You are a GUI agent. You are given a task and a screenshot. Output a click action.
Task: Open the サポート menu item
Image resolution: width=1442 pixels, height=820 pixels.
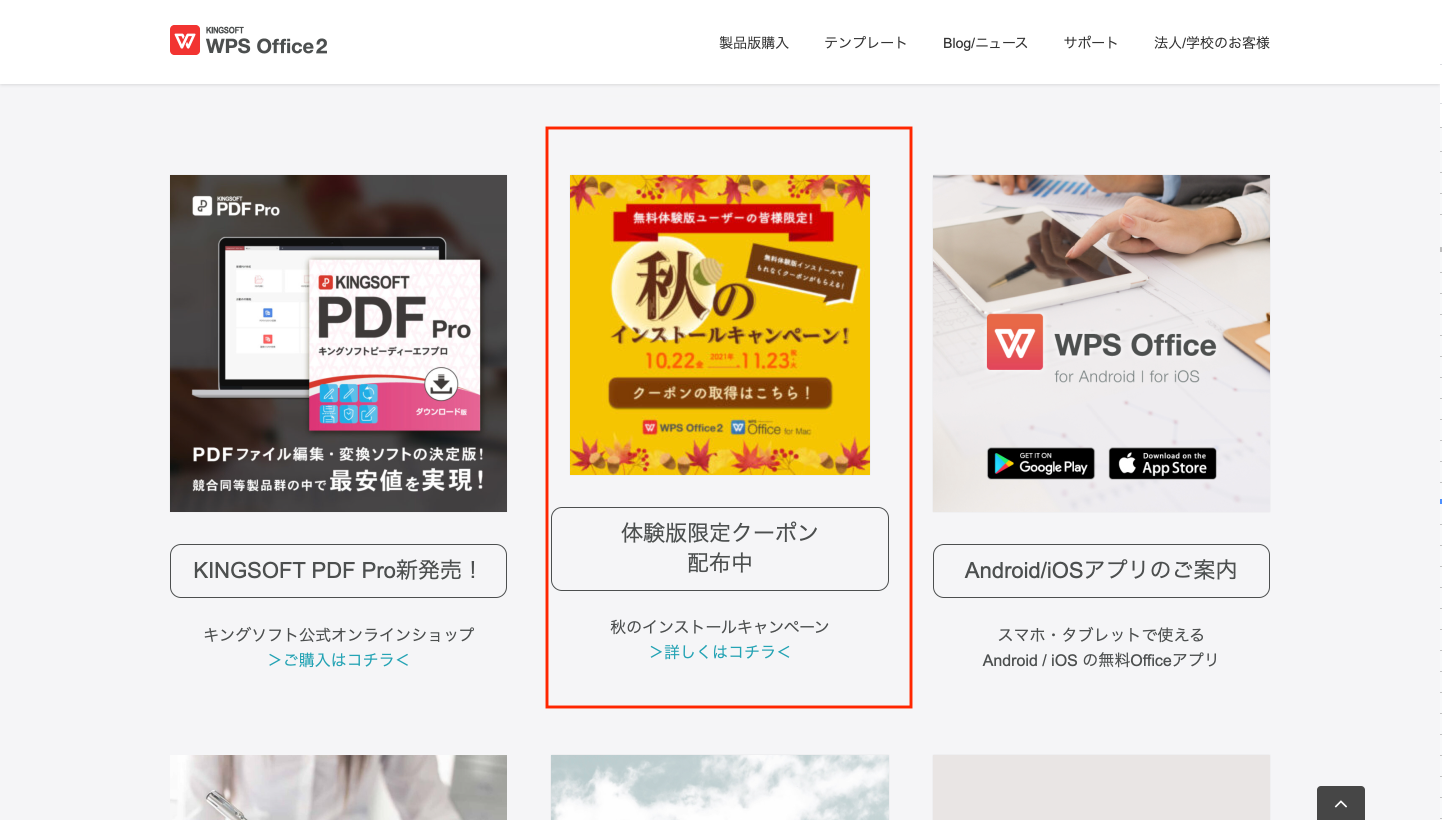point(1091,43)
